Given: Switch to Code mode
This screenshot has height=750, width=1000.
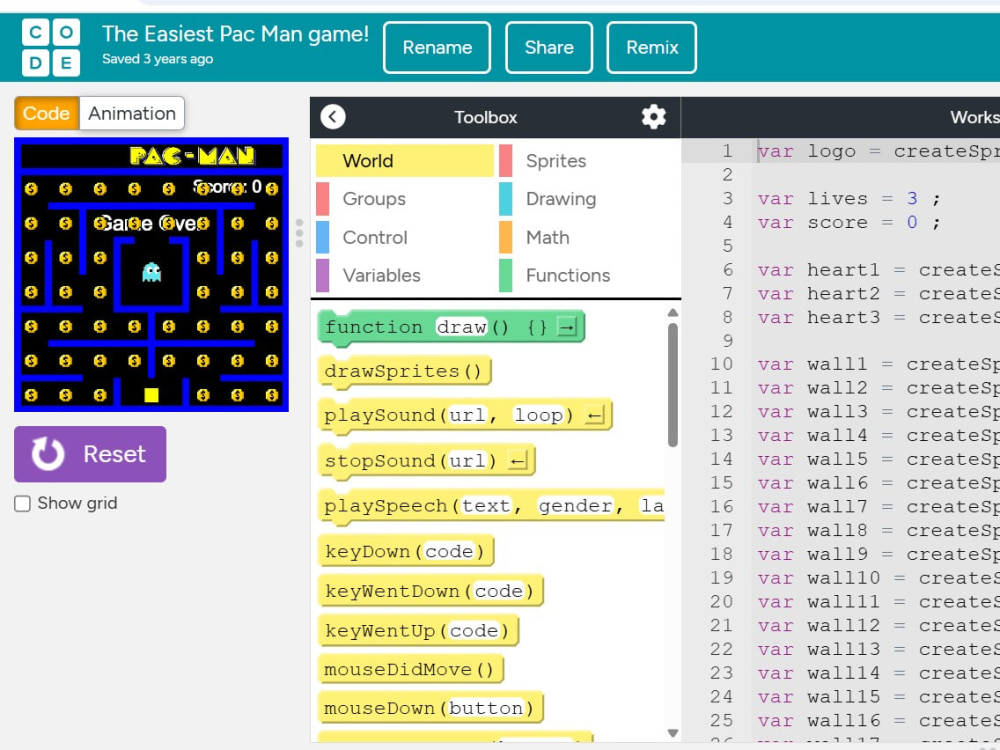Looking at the screenshot, I should (47, 114).
